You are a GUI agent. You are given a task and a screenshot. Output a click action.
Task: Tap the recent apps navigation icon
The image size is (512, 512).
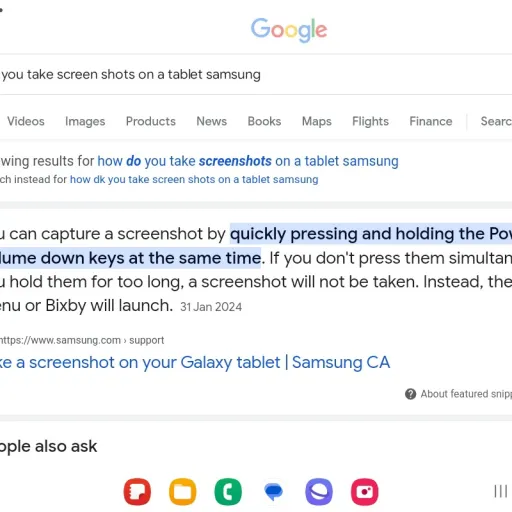[500, 491]
